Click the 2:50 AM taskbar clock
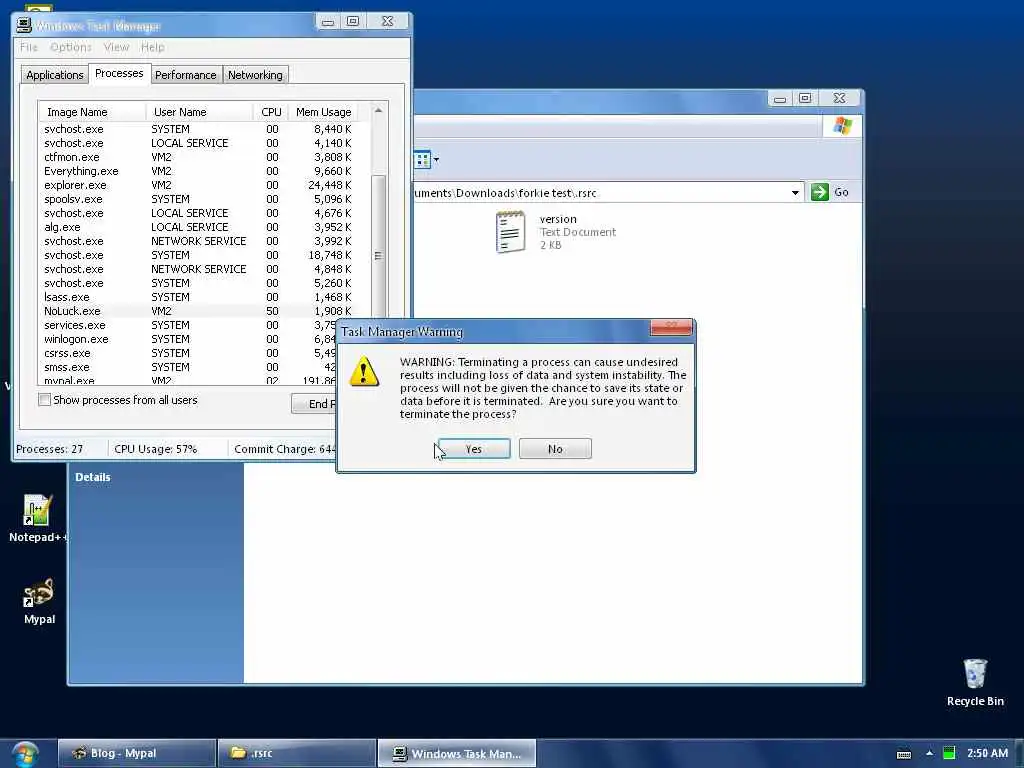Viewport: 1024px width, 768px height. click(987, 753)
